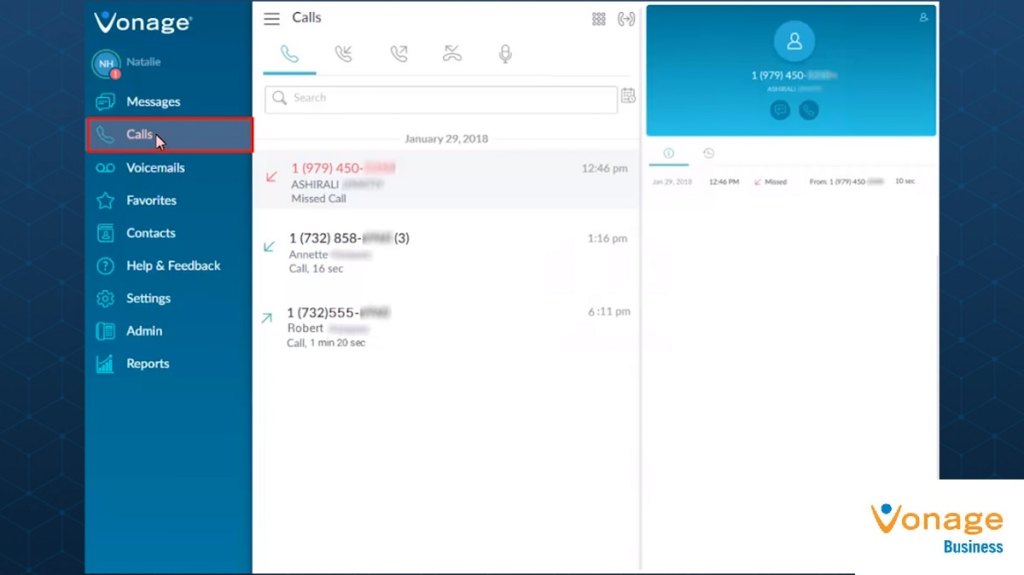Switch to the outgoing calls tab
The width and height of the screenshot is (1024, 575).
(399, 54)
